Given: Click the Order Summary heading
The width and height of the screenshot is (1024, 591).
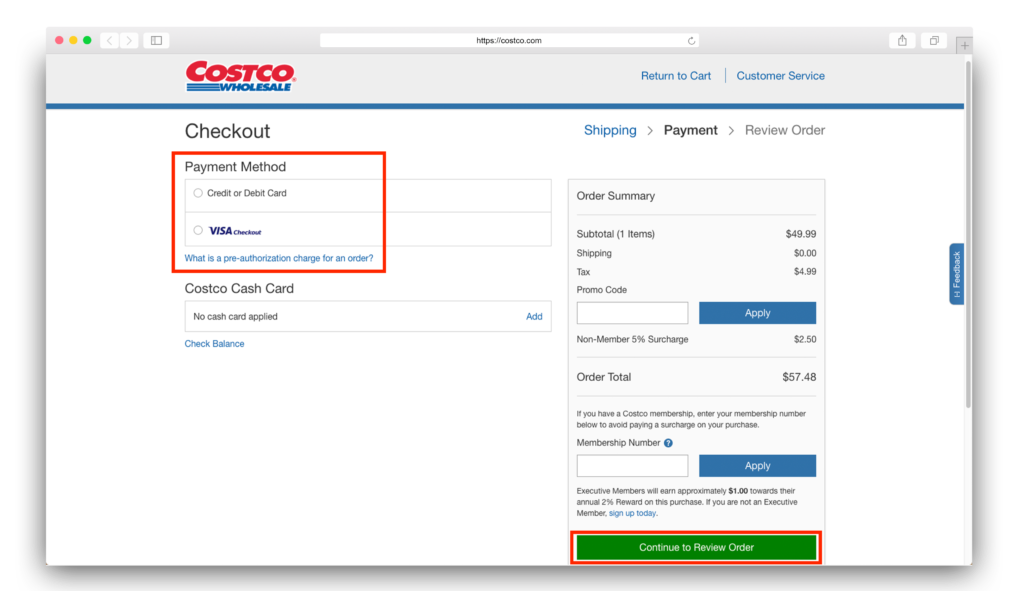Looking at the screenshot, I should coord(615,196).
